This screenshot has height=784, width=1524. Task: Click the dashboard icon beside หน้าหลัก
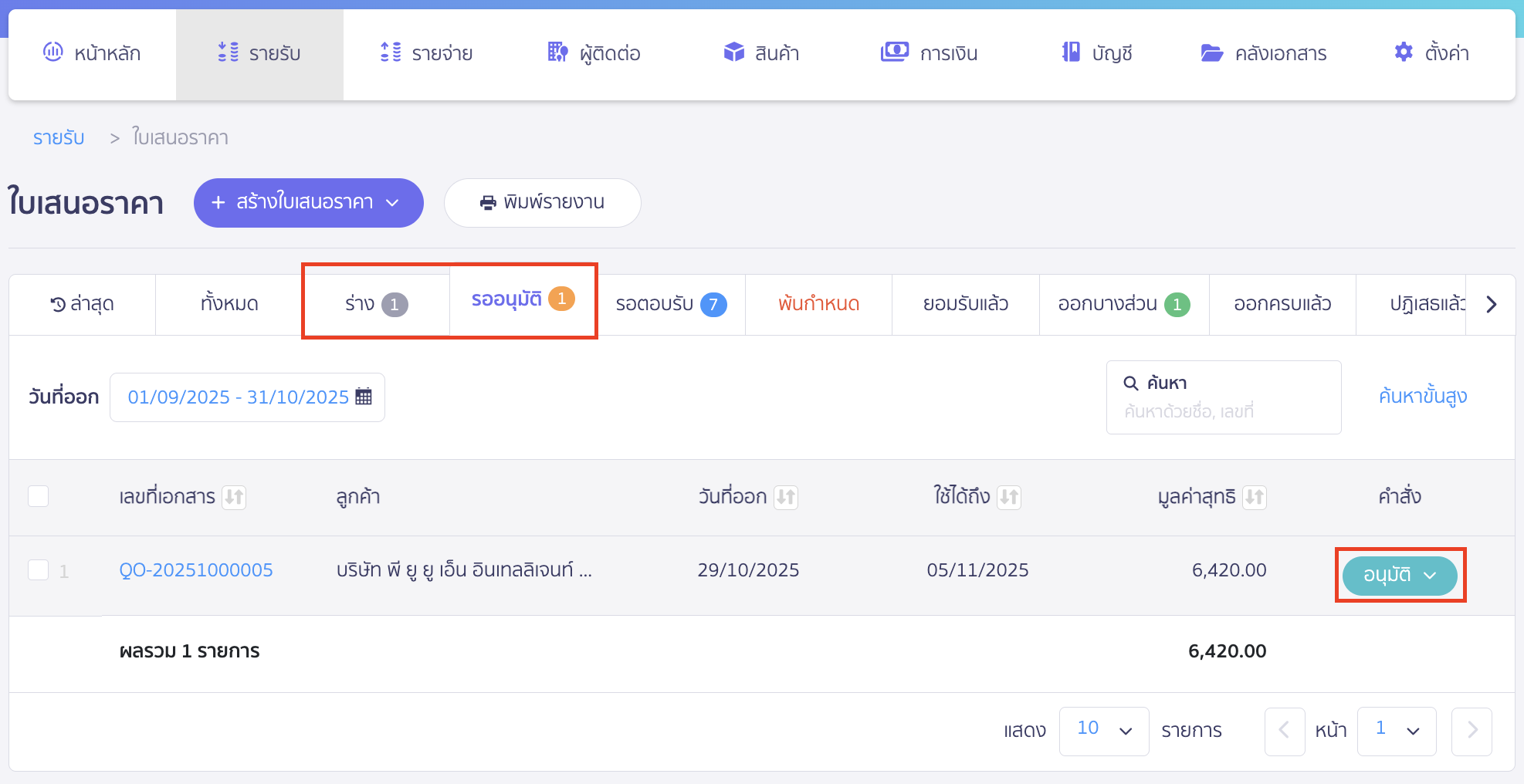[x=52, y=52]
